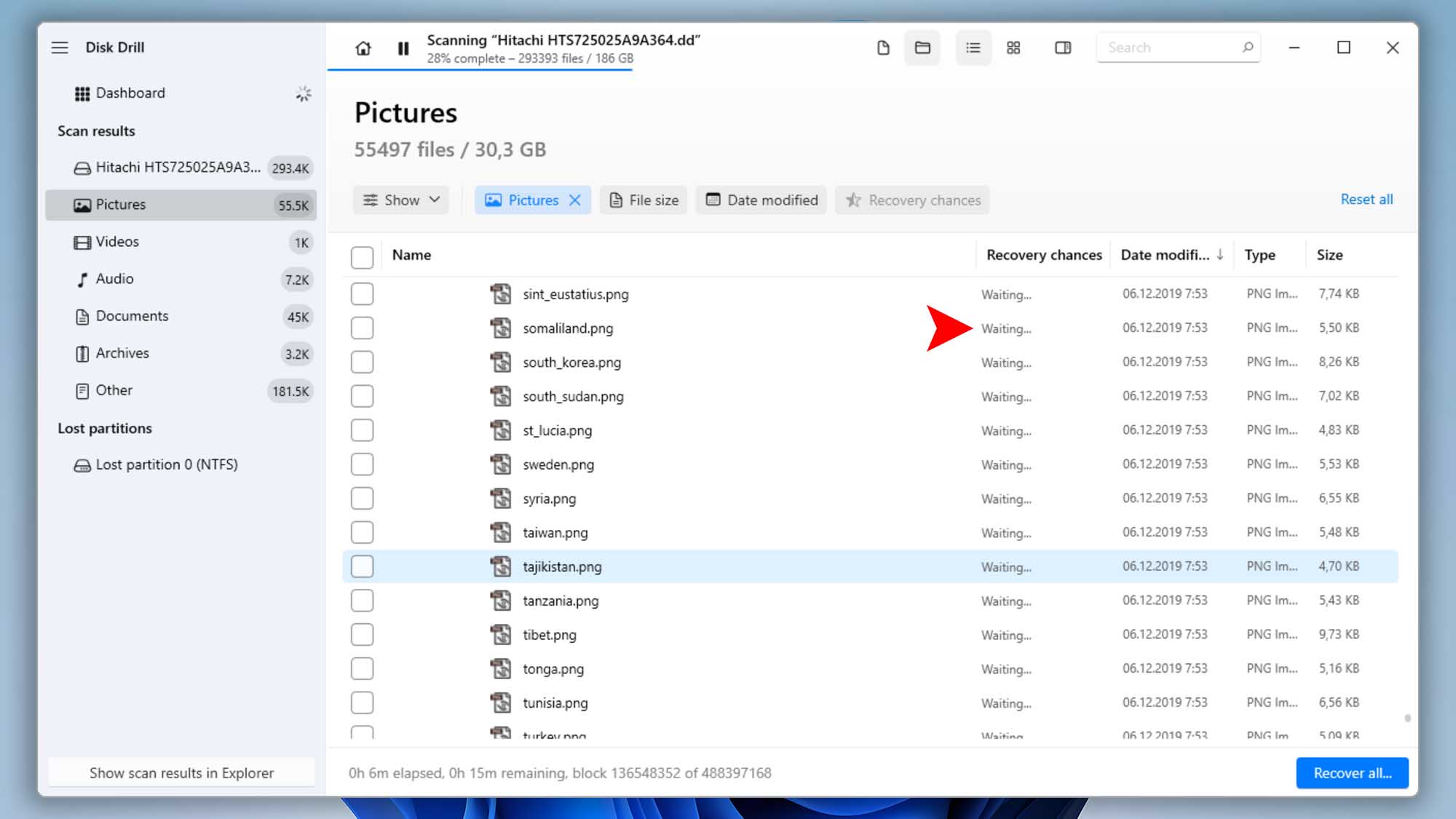Click the search magnifier icon
Image resolution: width=1456 pixels, height=819 pixels.
1248,47
